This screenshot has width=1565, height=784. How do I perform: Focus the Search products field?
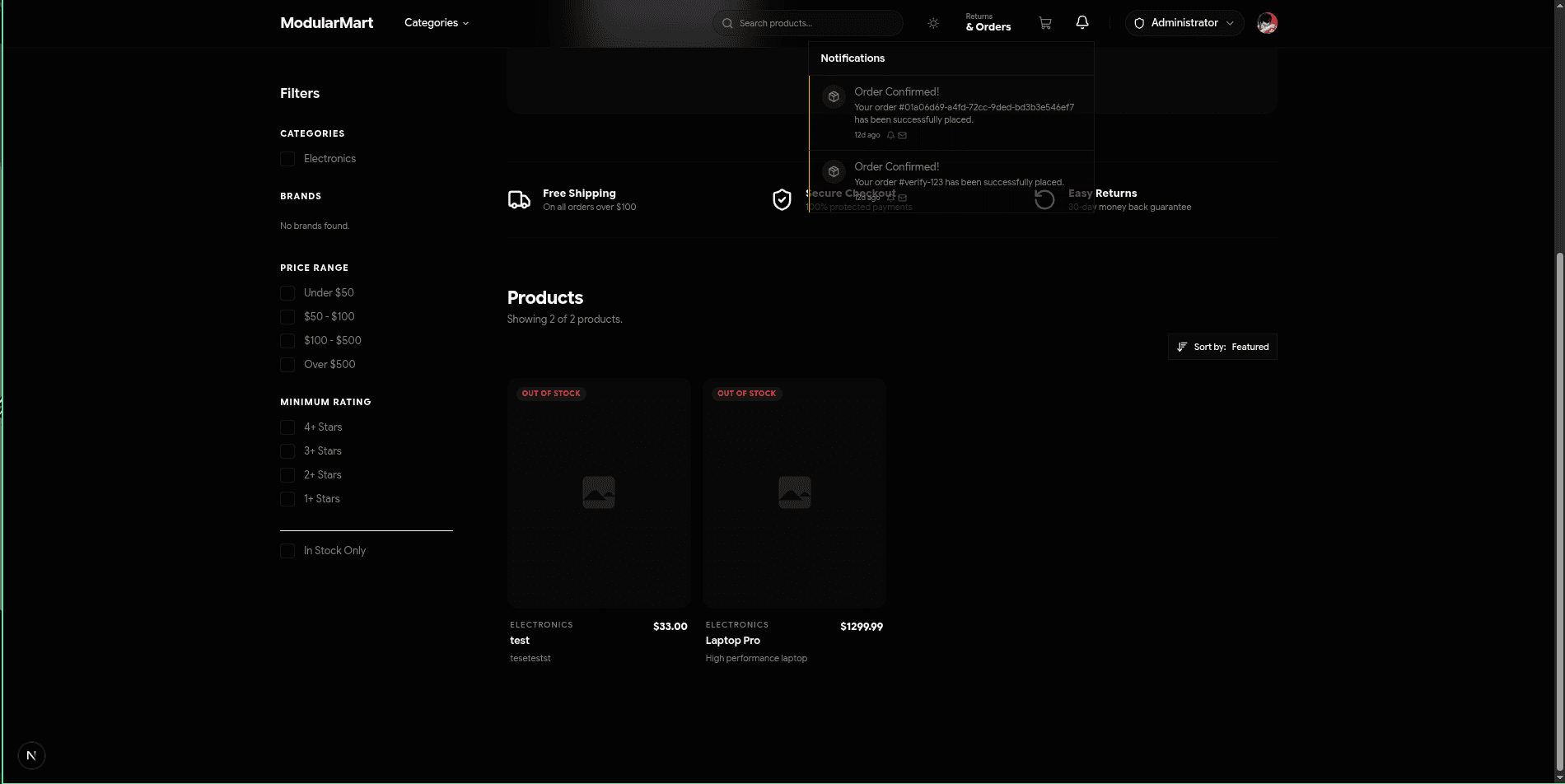point(808,23)
